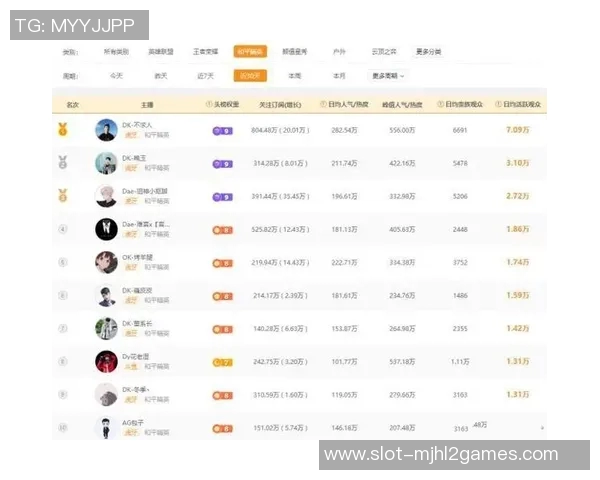
Task: Click the platform tag under DK-不求人
Action: click(x=131, y=135)
